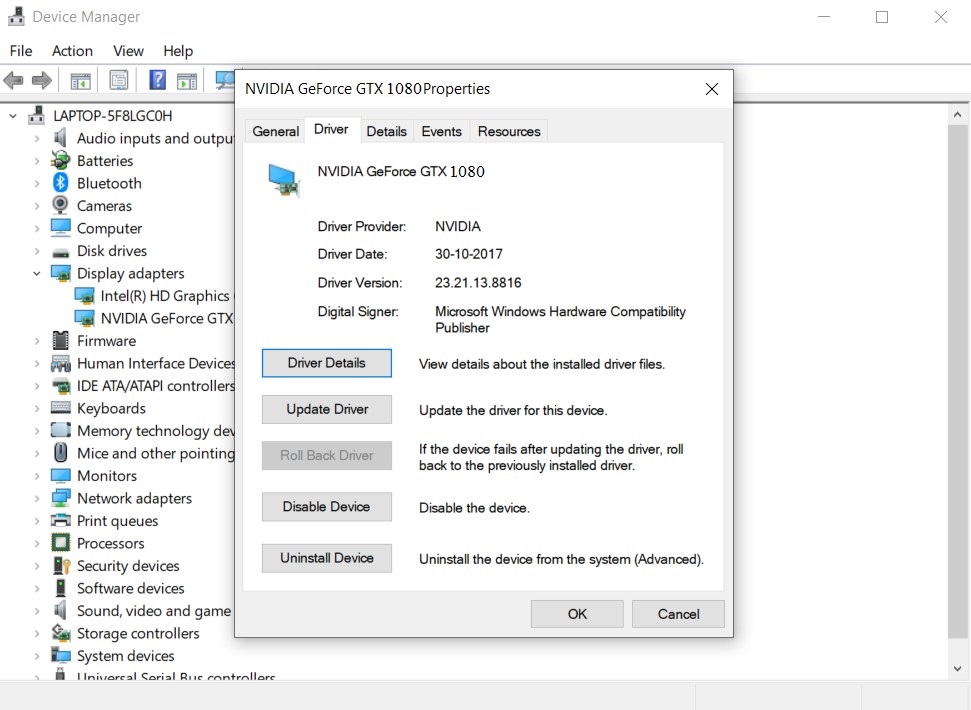
Task: Open the Action menu
Action: coord(72,51)
